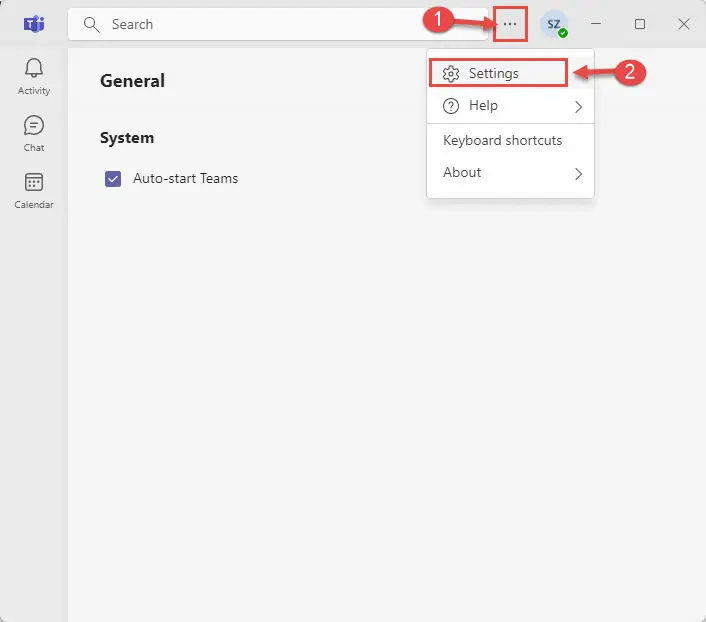Click the Auto-start Teams label
Image resolution: width=706 pixels, height=622 pixels.
(x=186, y=178)
